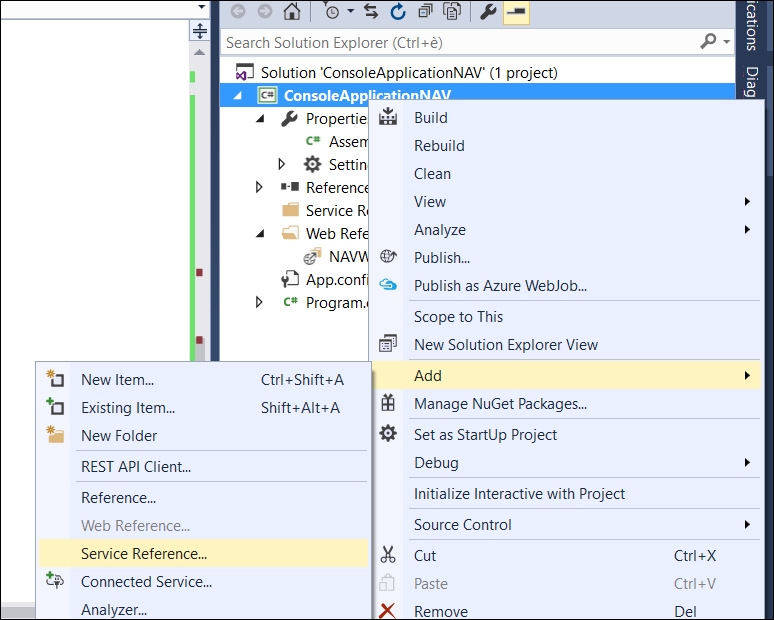Choose Analyzer... in Add submenu

tap(204, 609)
